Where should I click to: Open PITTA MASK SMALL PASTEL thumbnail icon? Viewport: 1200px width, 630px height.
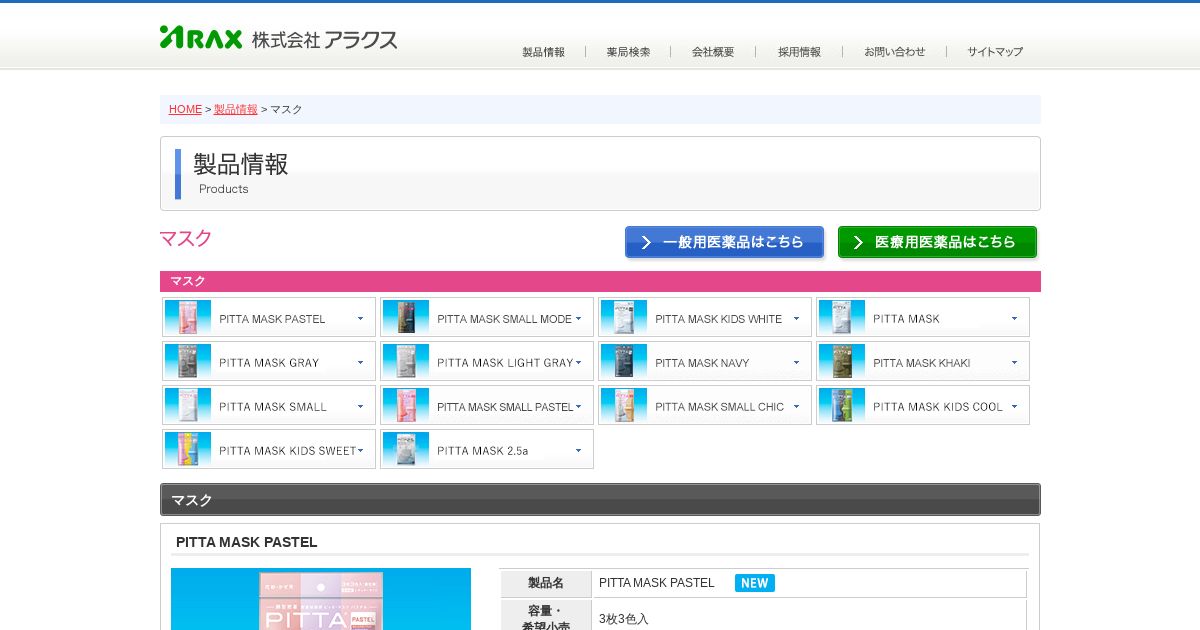tap(406, 405)
